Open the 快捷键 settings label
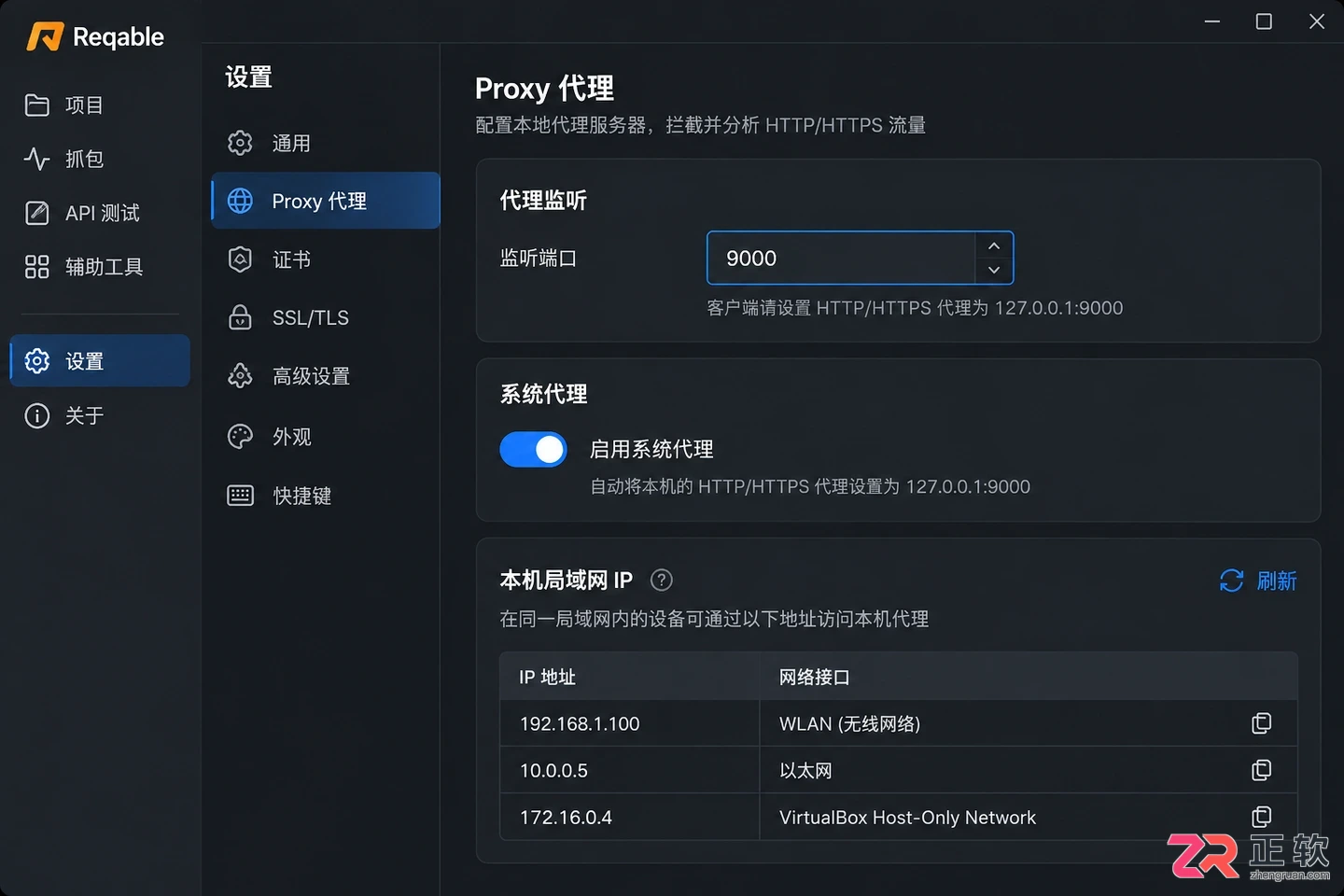Screen dimensions: 1344x896 coord(302,496)
